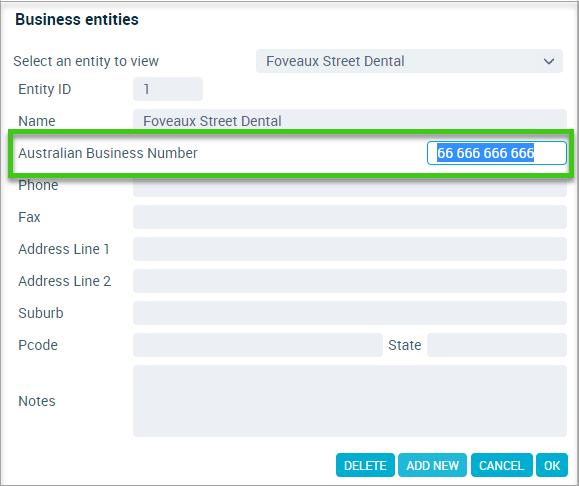The height and width of the screenshot is (486, 579).
Task: Delete the entity with the DELETE button
Action: pos(365,465)
